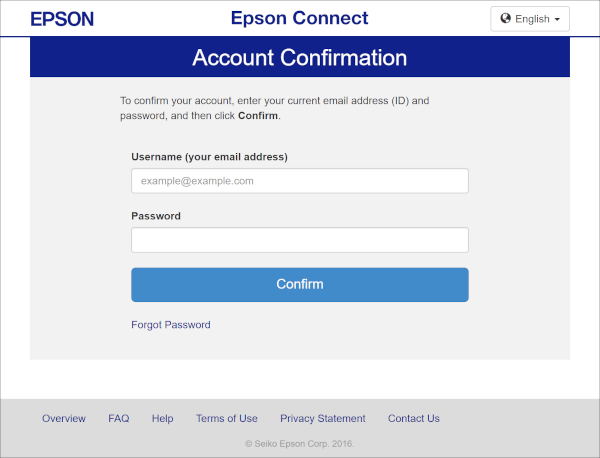Expand the language caret arrow
The height and width of the screenshot is (458, 600).
[x=557, y=19]
